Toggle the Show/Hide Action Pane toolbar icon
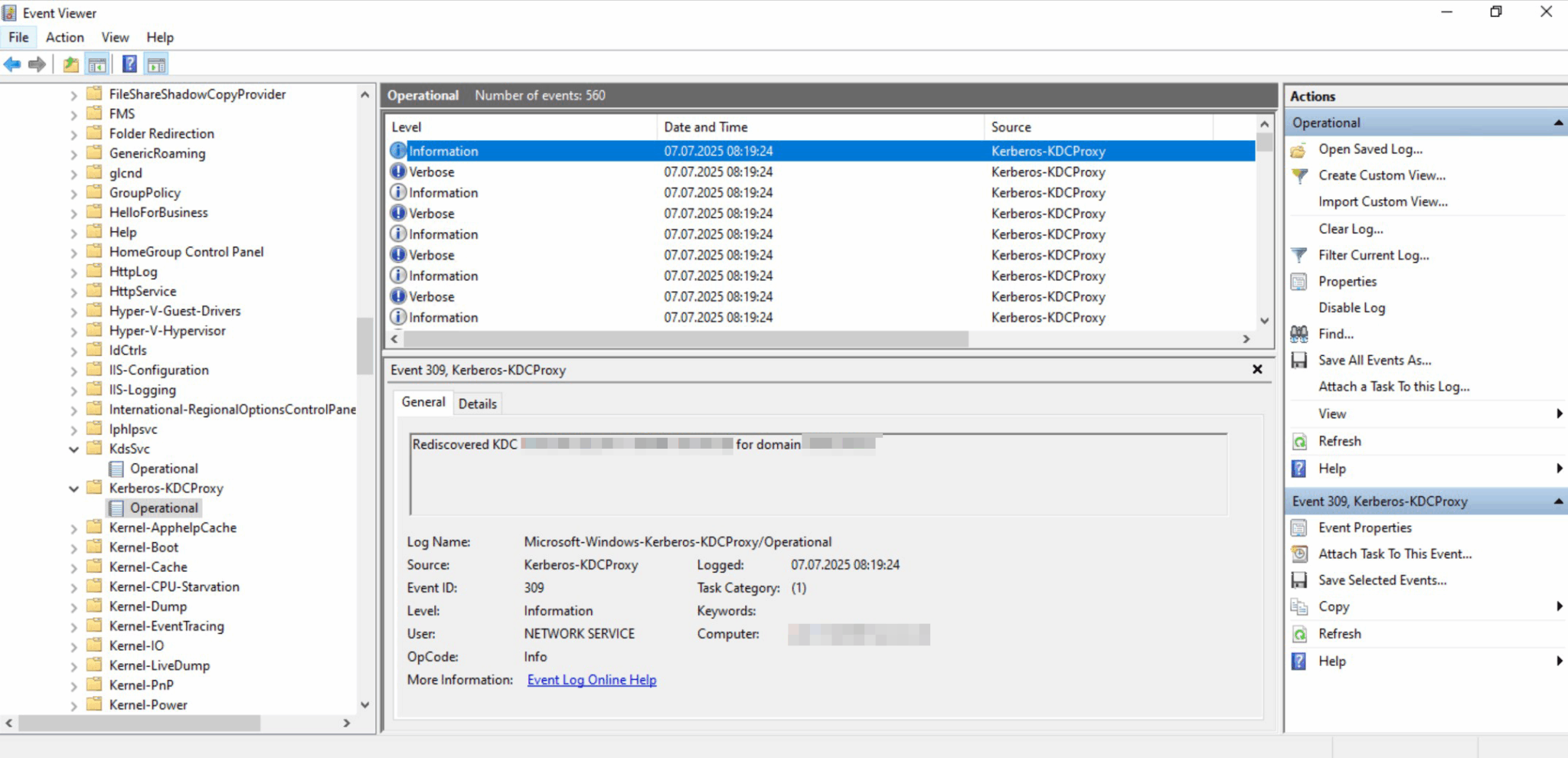Viewport: 1568px width, 758px height. click(156, 64)
